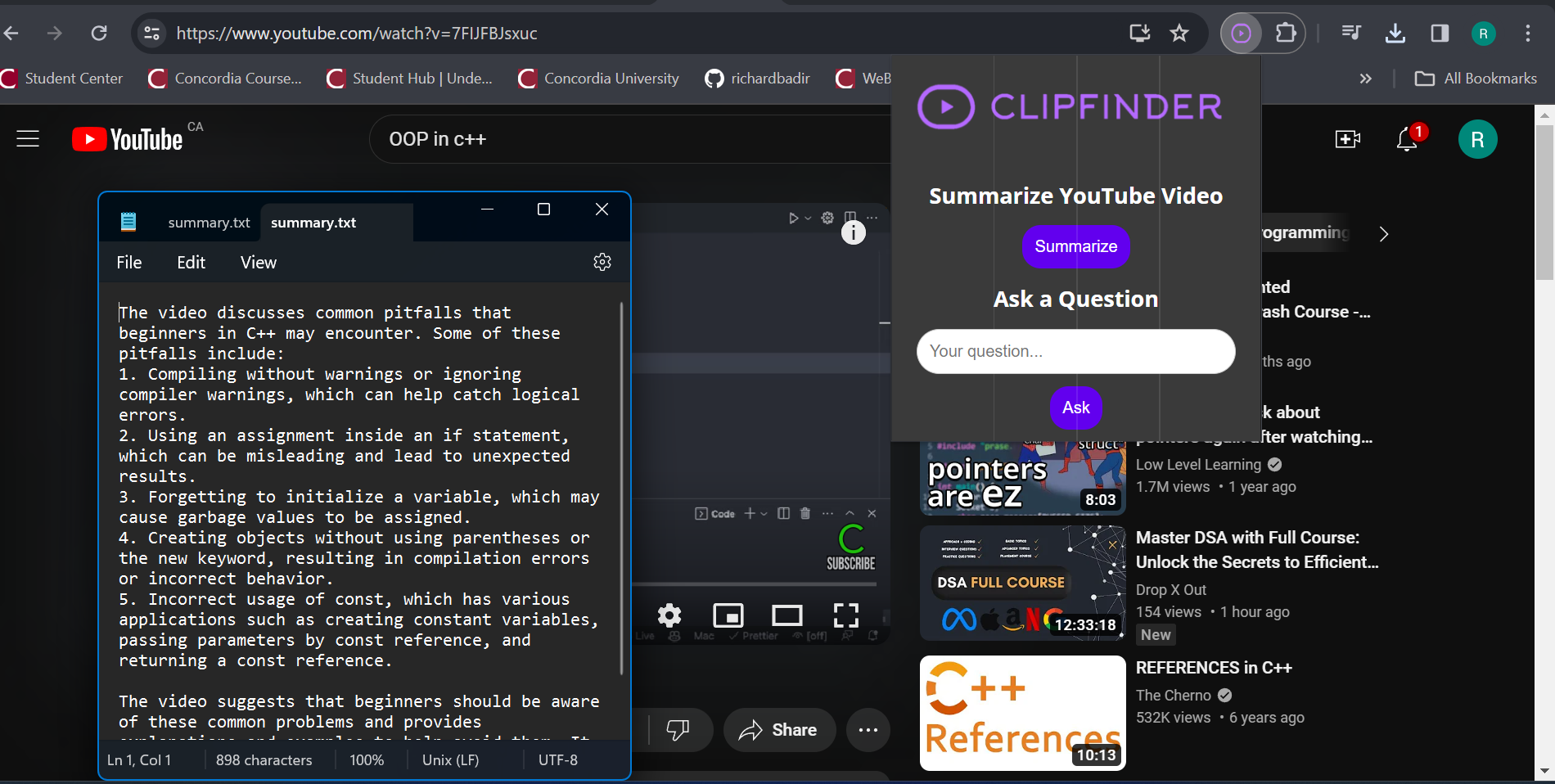Bookmark this page with the star icon
This screenshot has height=784, width=1555.
click(1179, 34)
